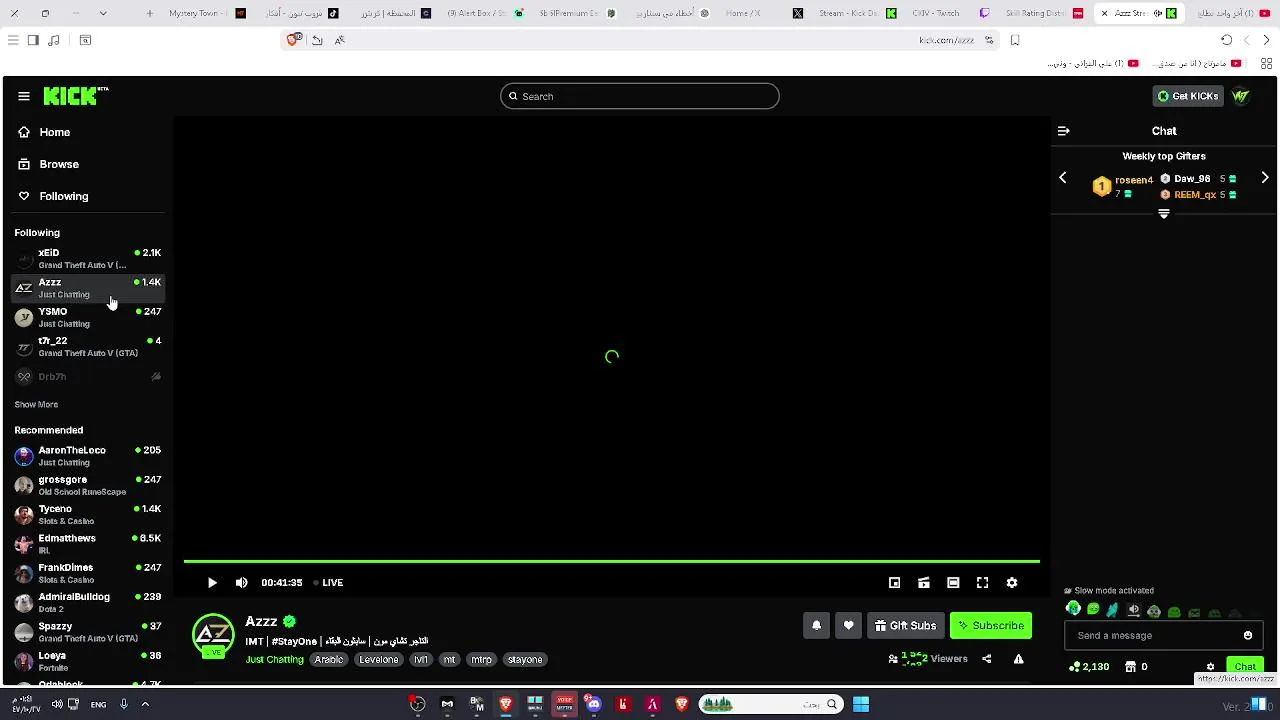
Task: Play the stream video
Action: click(x=212, y=582)
